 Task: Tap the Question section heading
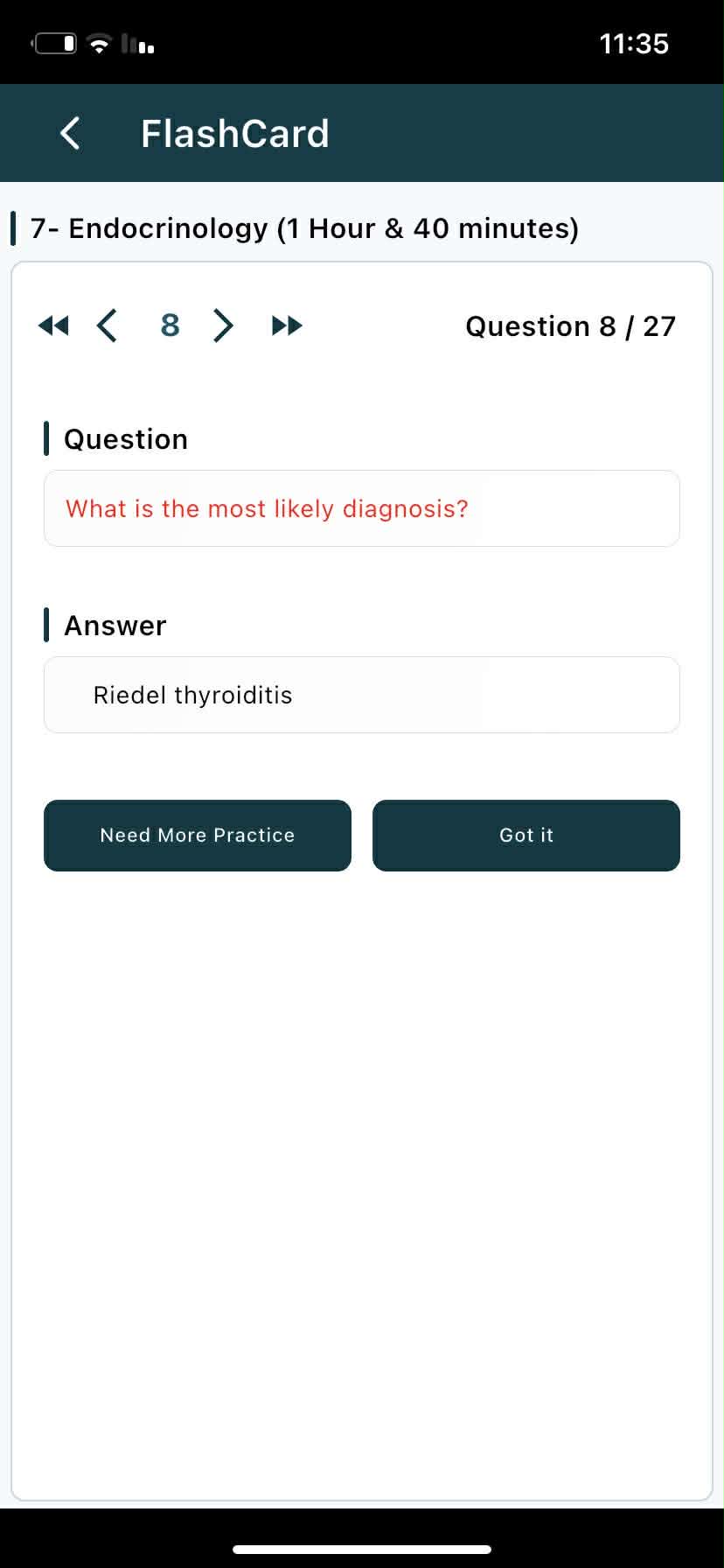[x=125, y=439]
